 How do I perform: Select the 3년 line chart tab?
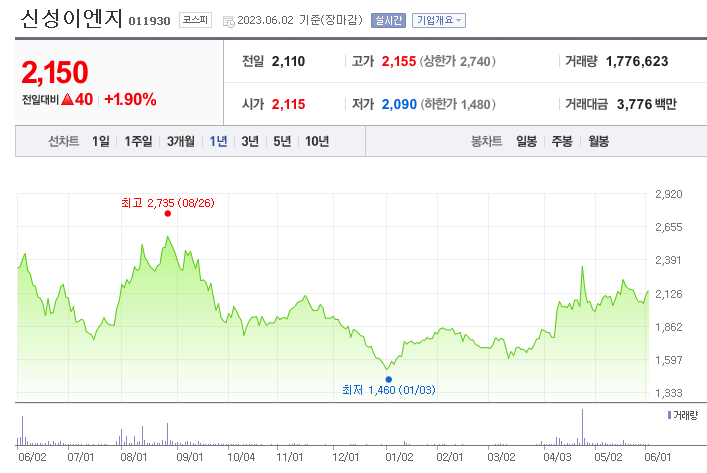250,141
